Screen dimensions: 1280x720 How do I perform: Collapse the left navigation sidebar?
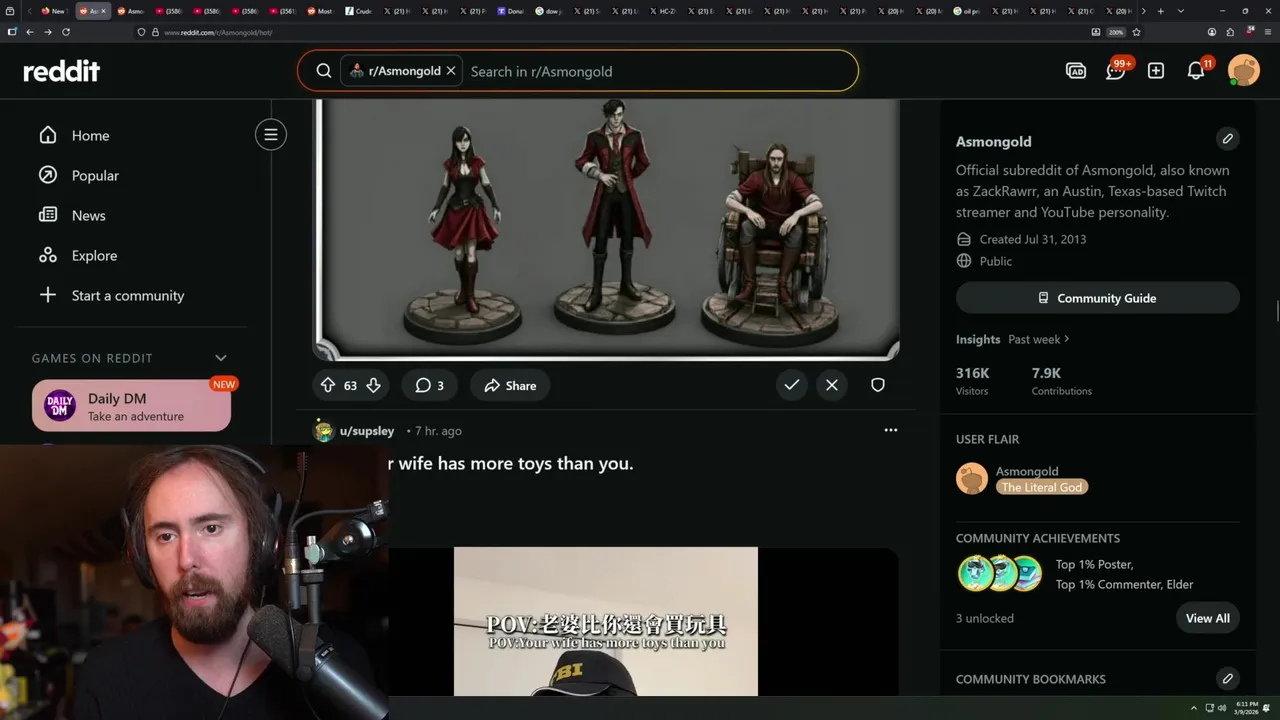271,135
